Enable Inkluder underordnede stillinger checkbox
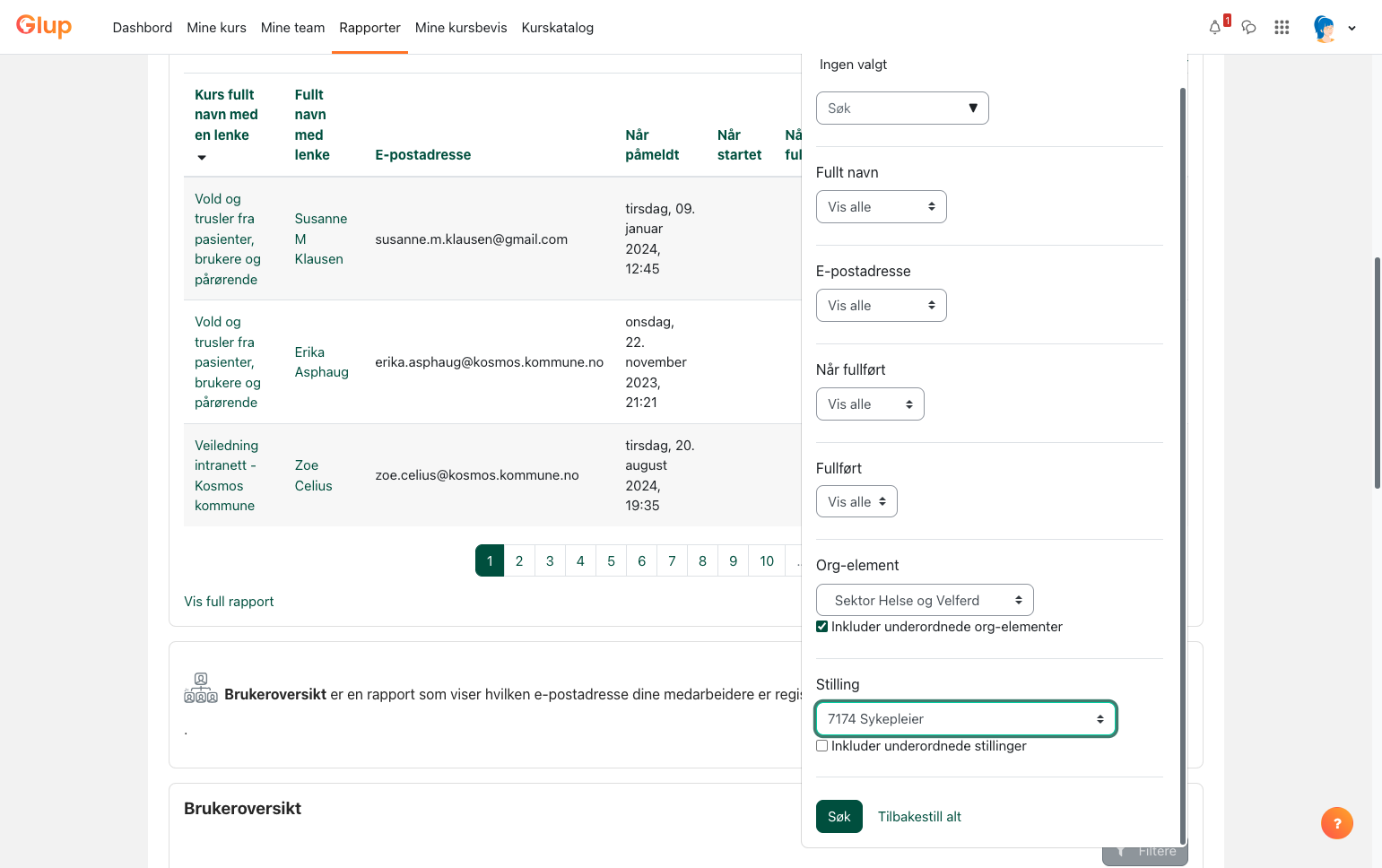 pos(821,746)
